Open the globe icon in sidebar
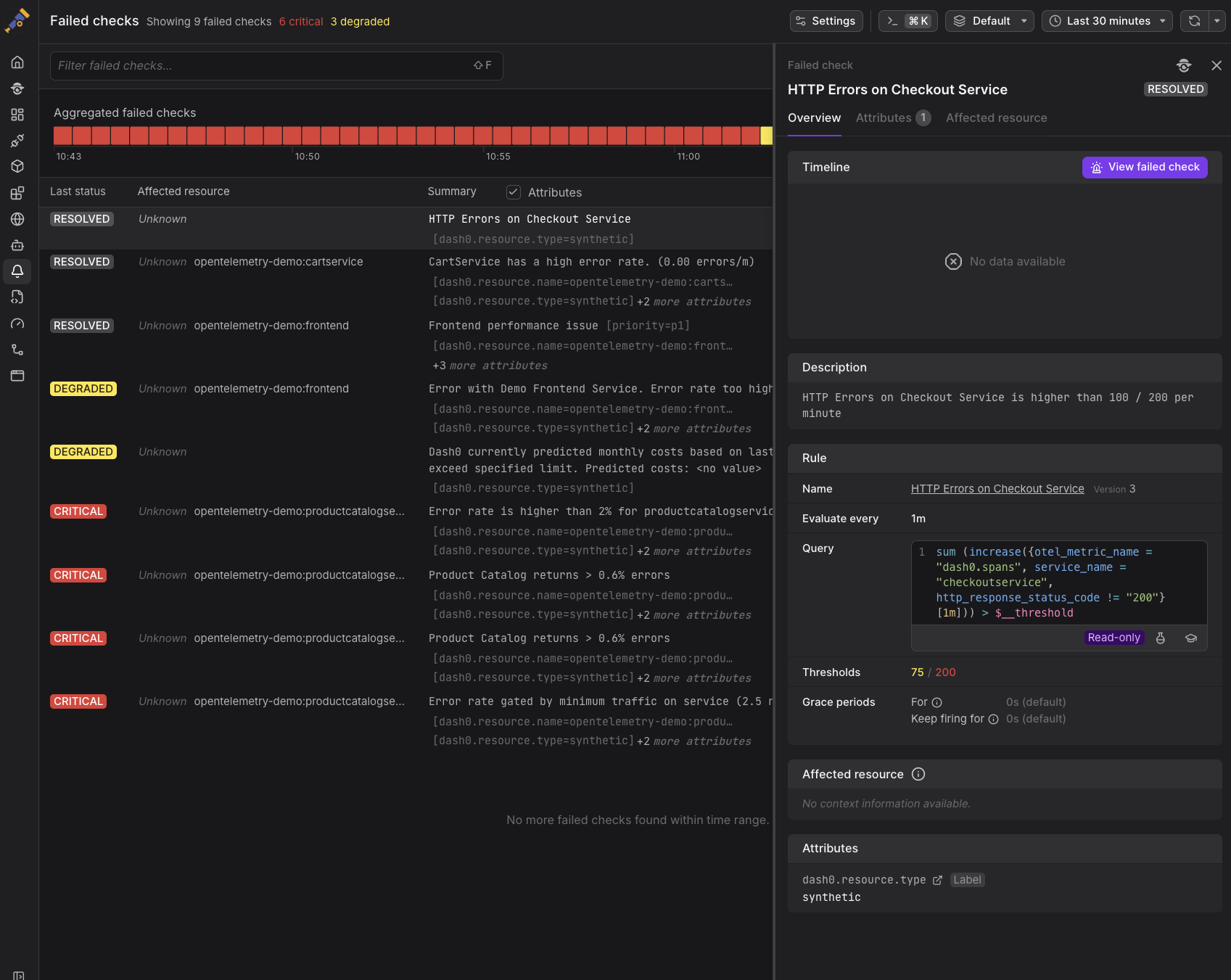The width and height of the screenshot is (1231, 980). (17, 219)
